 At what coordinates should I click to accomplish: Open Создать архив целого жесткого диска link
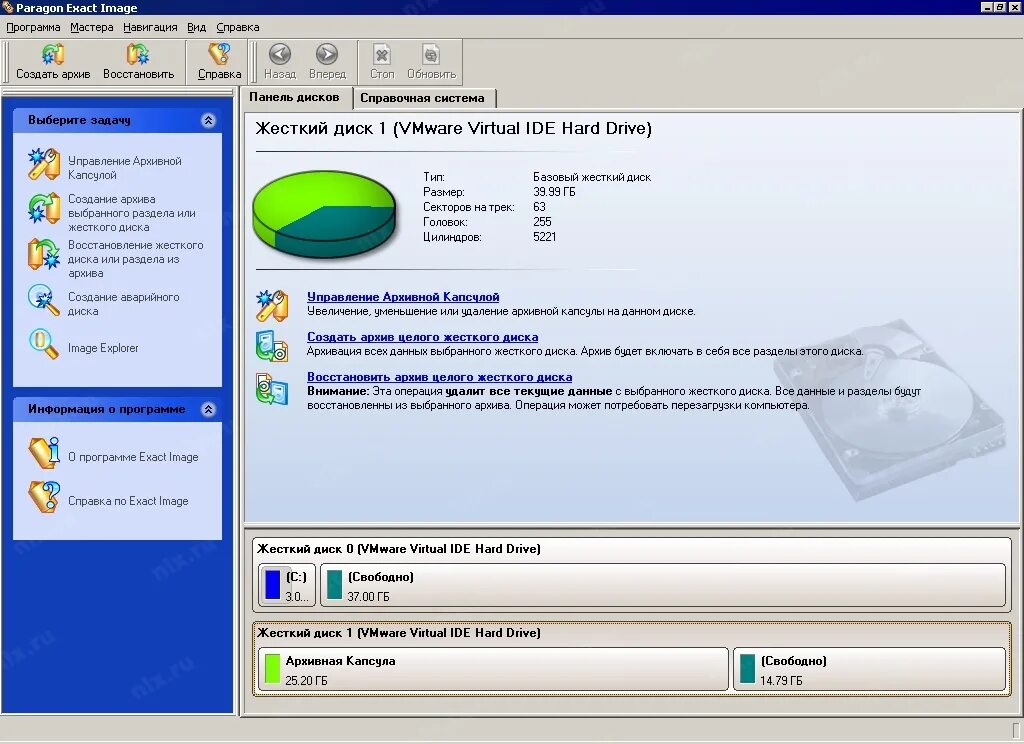(423, 337)
